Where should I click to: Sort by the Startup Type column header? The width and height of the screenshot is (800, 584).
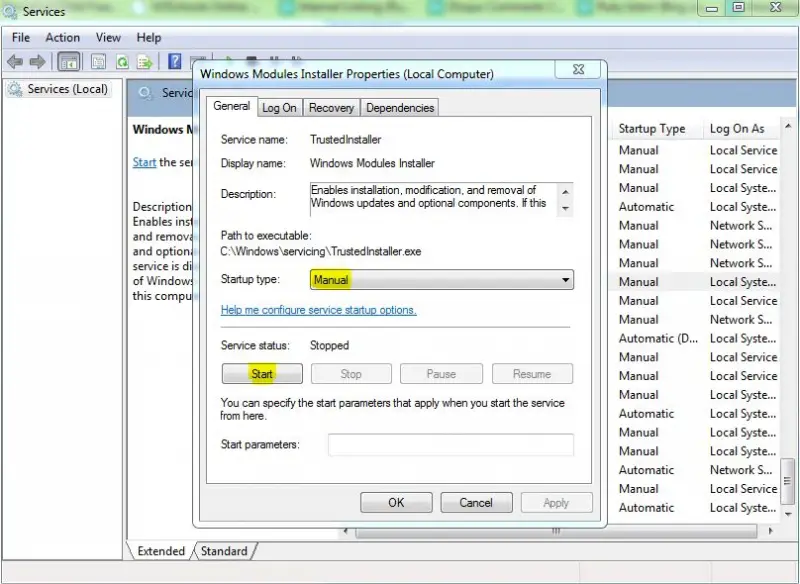pos(652,129)
